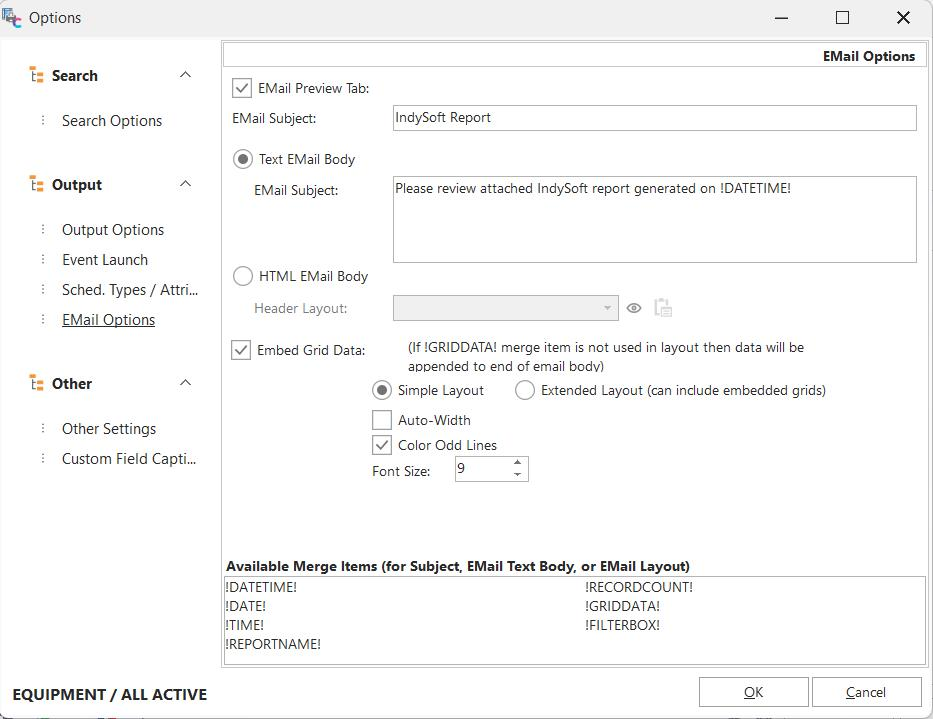Image resolution: width=933 pixels, height=719 pixels.
Task: Click the Other section tree icon
Action: [37, 384]
